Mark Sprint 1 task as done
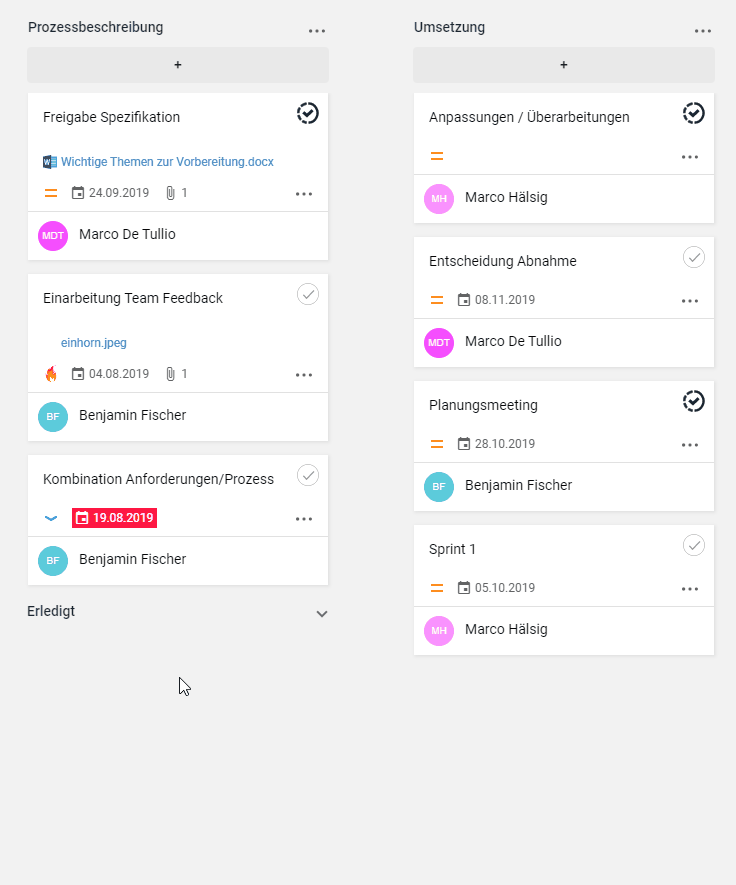This screenshot has height=885, width=736. pos(694,545)
